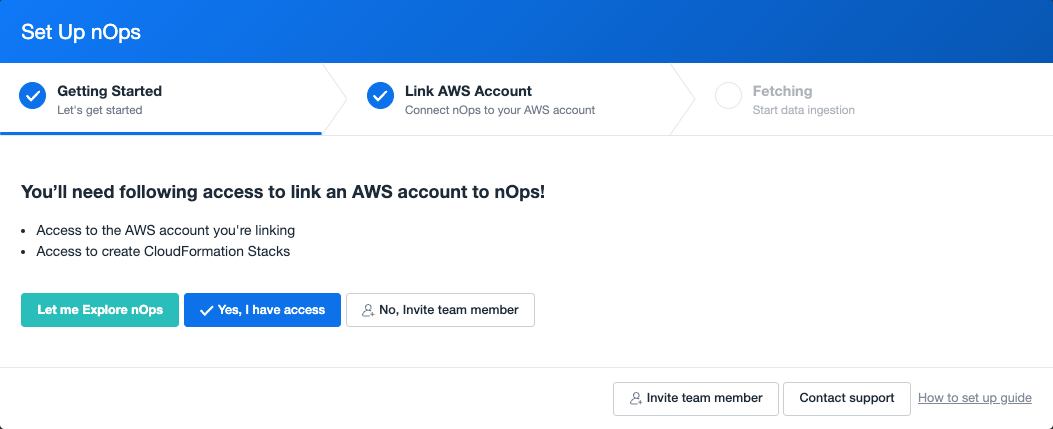Open the Getting Started step tab
Viewport: 1053px width, 429px height.
click(x=161, y=99)
